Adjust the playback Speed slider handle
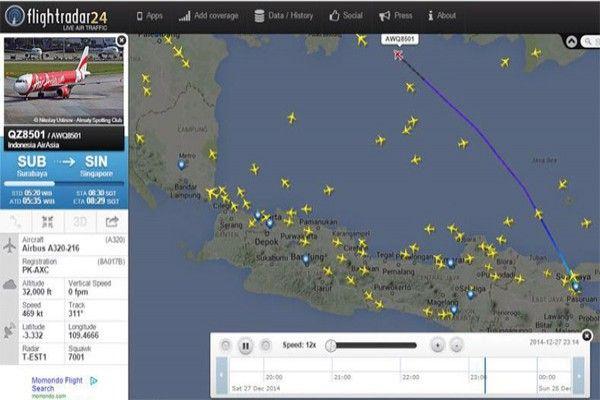The width and height of the screenshot is (600, 400). point(330,346)
